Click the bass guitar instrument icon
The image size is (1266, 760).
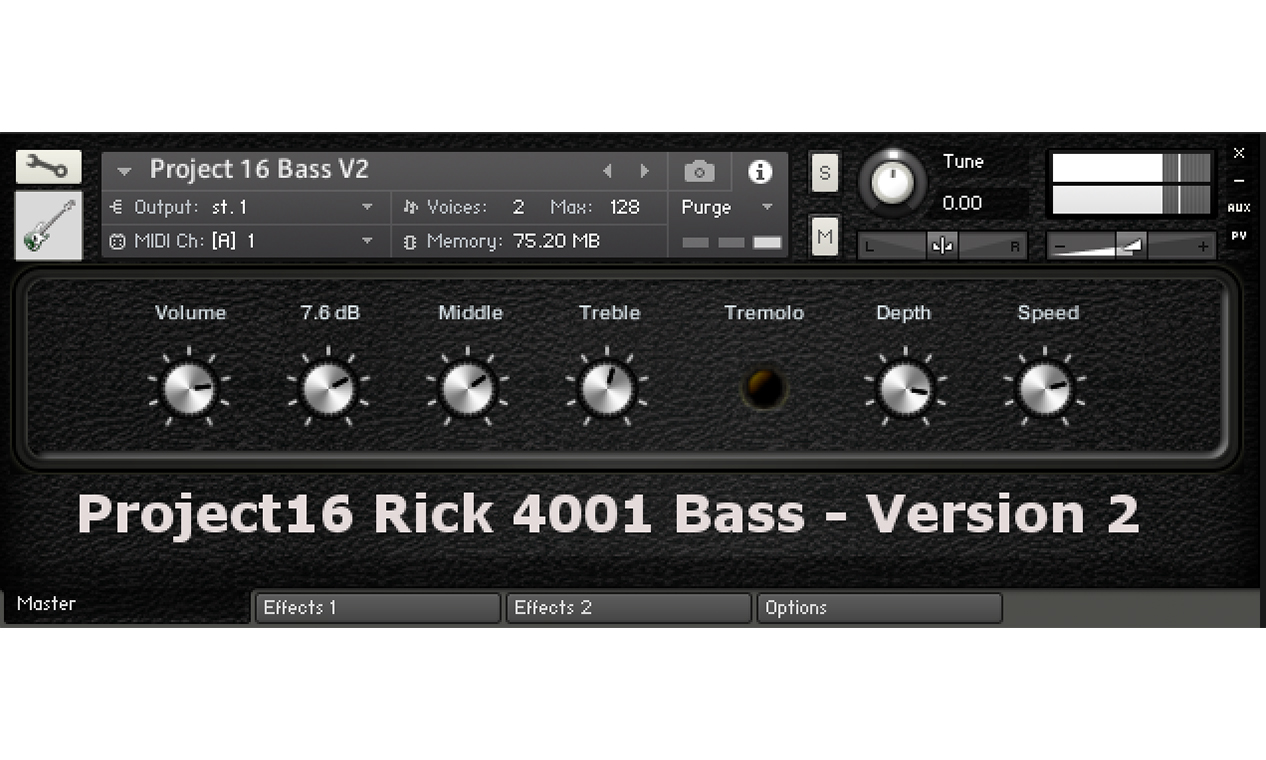48,226
